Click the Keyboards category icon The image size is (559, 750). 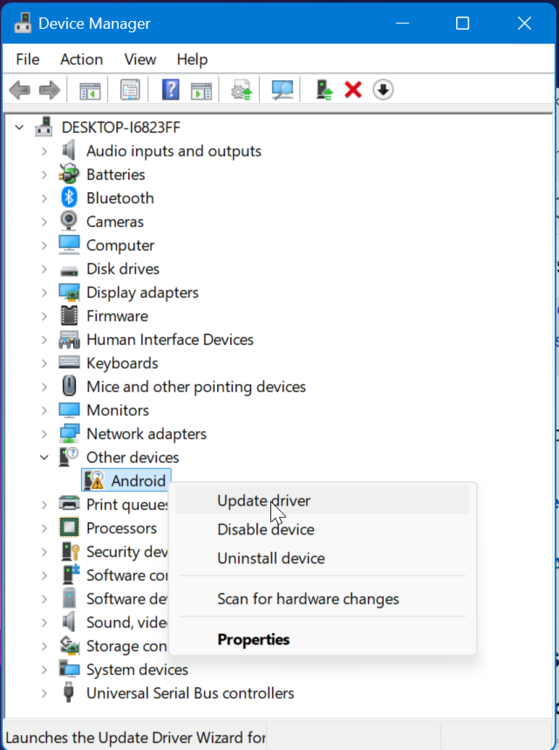[x=69, y=362]
